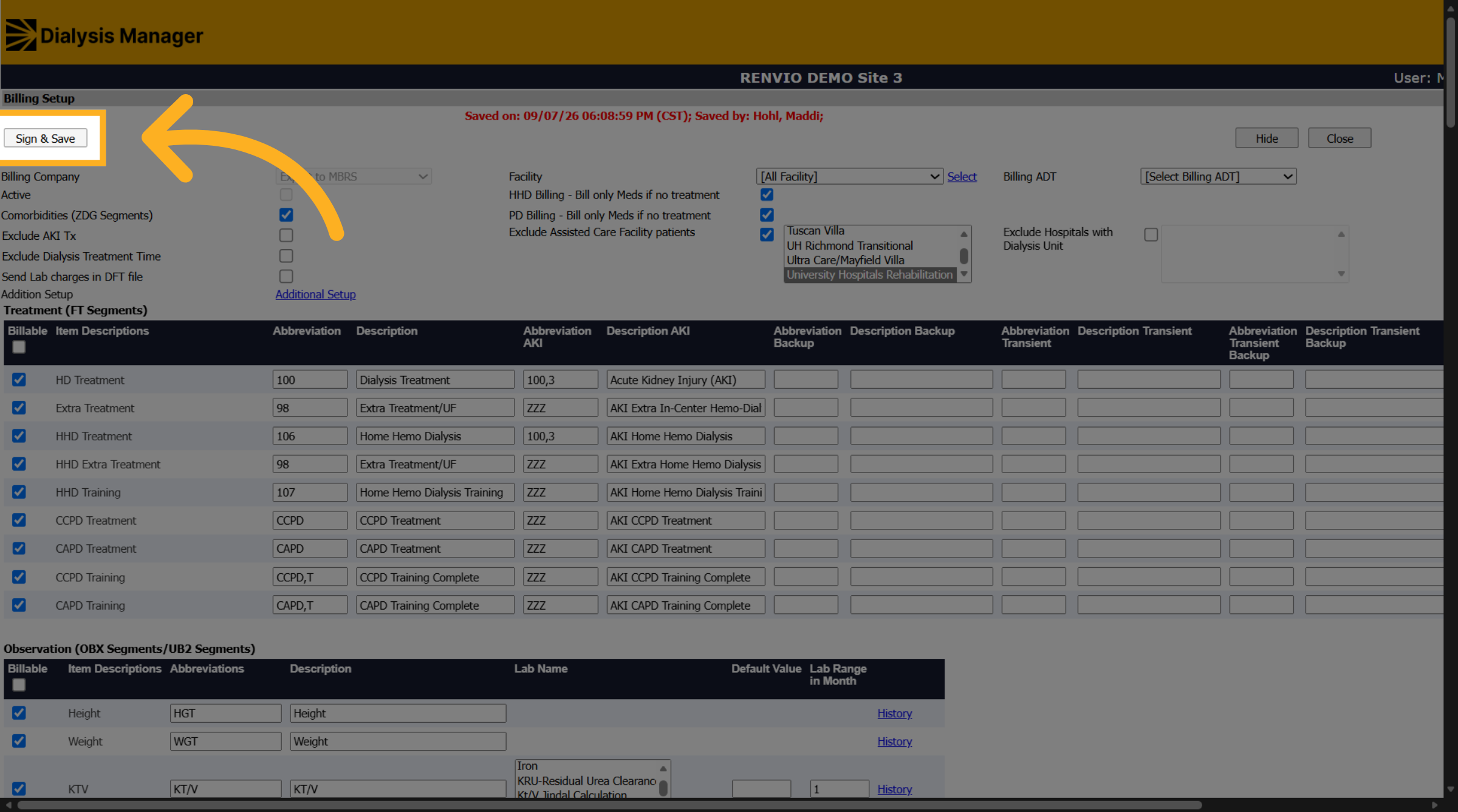Uncheck Billable for HHD Training row
The width and height of the screenshot is (1458, 812).
pyautogui.click(x=19, y=492)
